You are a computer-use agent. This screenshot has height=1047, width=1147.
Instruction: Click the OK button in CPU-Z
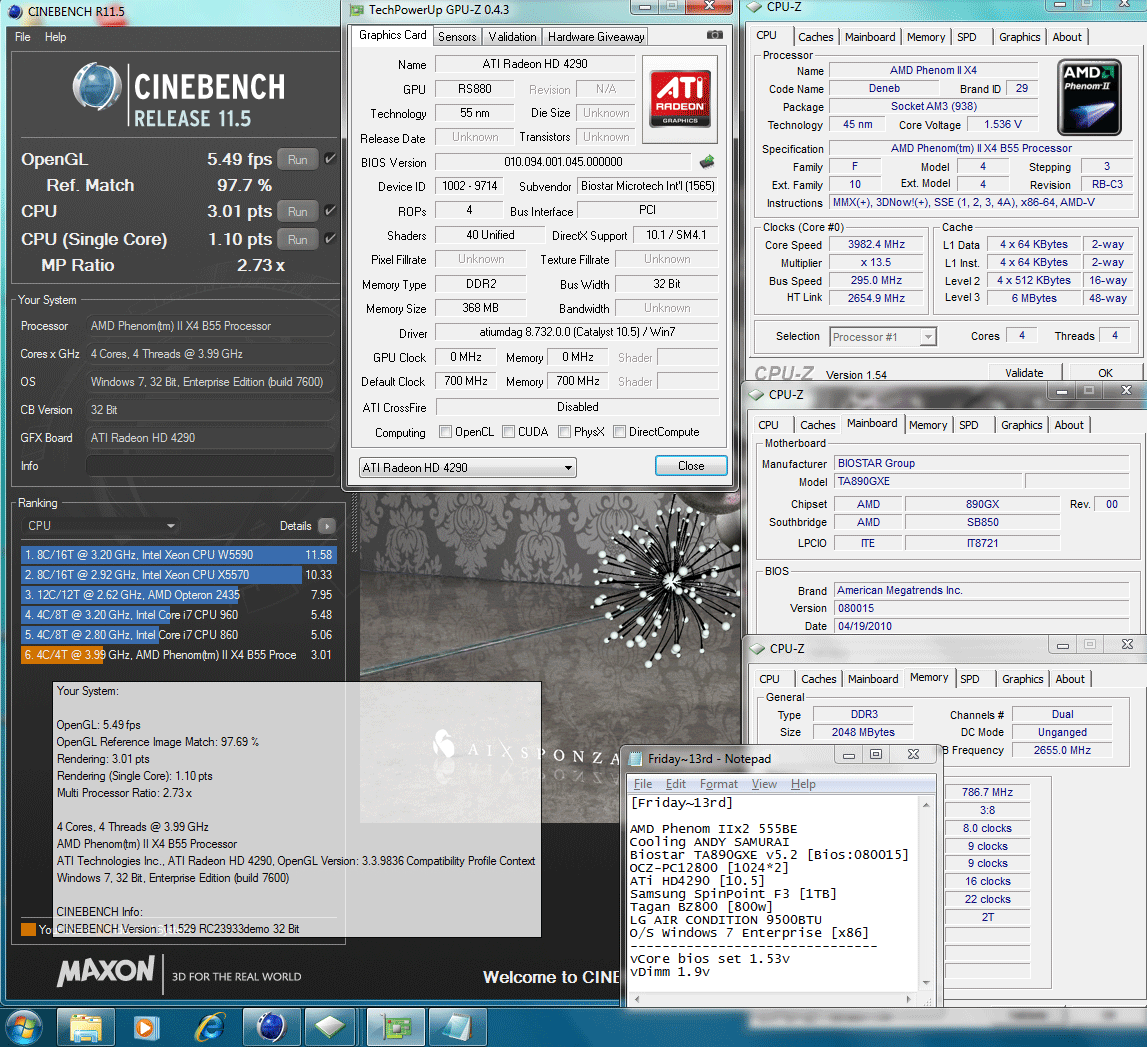click(1105, 372)
